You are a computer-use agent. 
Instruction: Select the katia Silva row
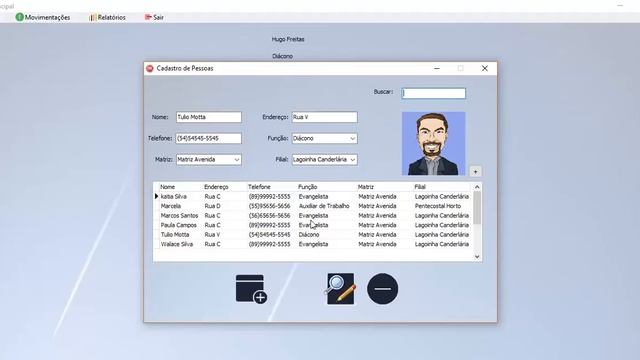coord(313,196)
